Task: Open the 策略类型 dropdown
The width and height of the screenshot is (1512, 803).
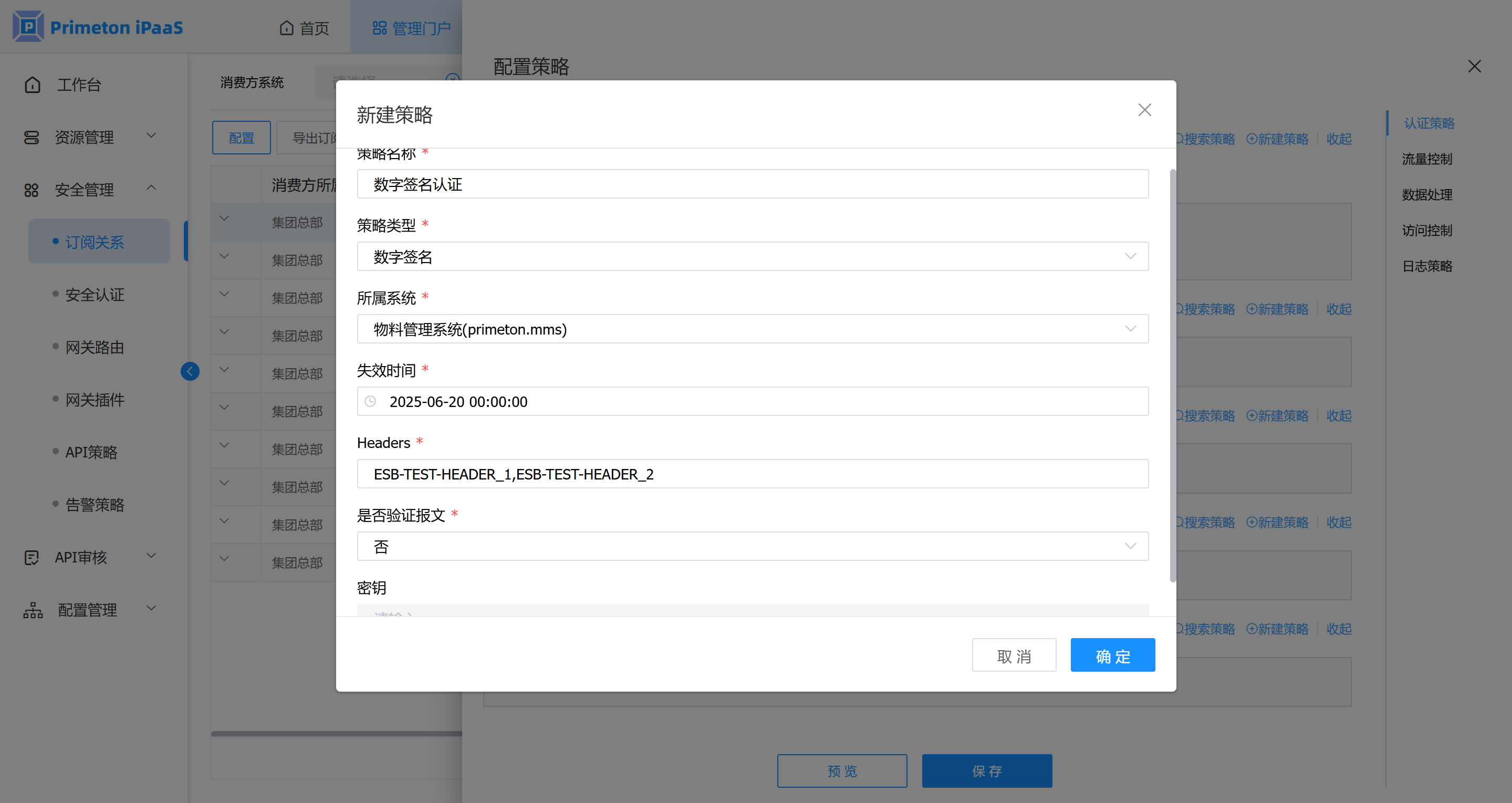Action: click(752, 256)
